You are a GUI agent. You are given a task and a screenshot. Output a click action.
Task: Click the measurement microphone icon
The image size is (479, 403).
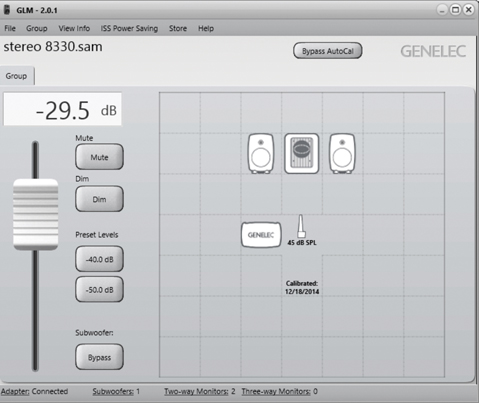click(301, 226)
